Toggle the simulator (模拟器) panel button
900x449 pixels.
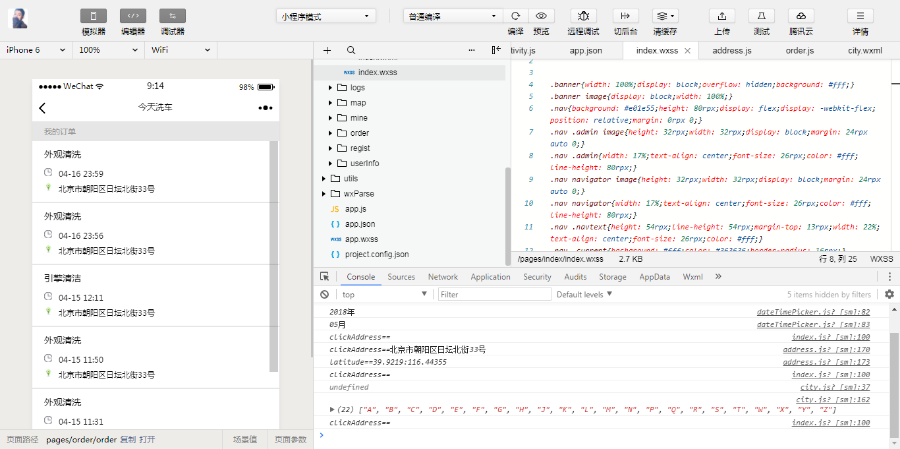(94, 16)
